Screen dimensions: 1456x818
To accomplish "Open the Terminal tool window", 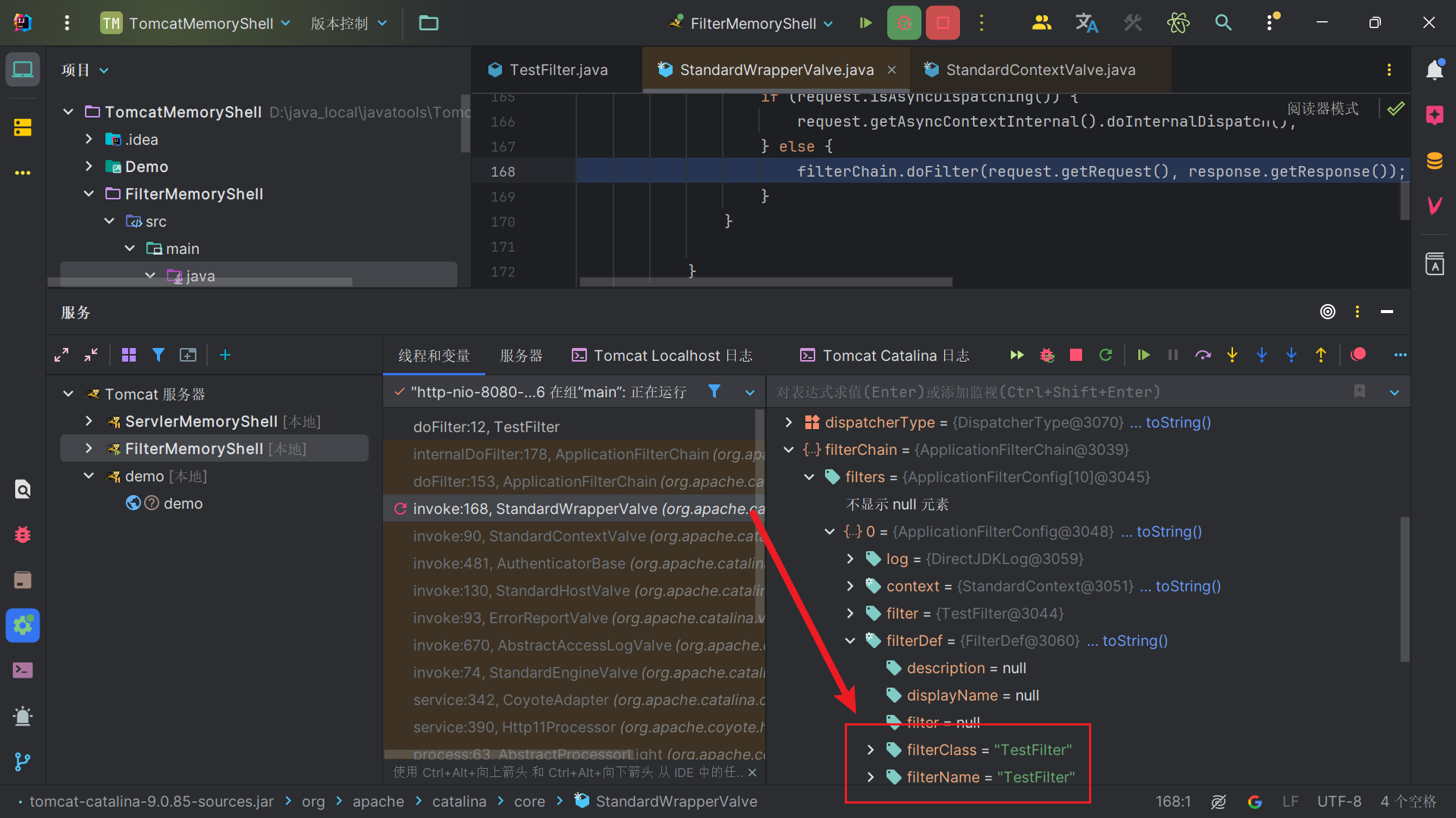I will 23,670.
